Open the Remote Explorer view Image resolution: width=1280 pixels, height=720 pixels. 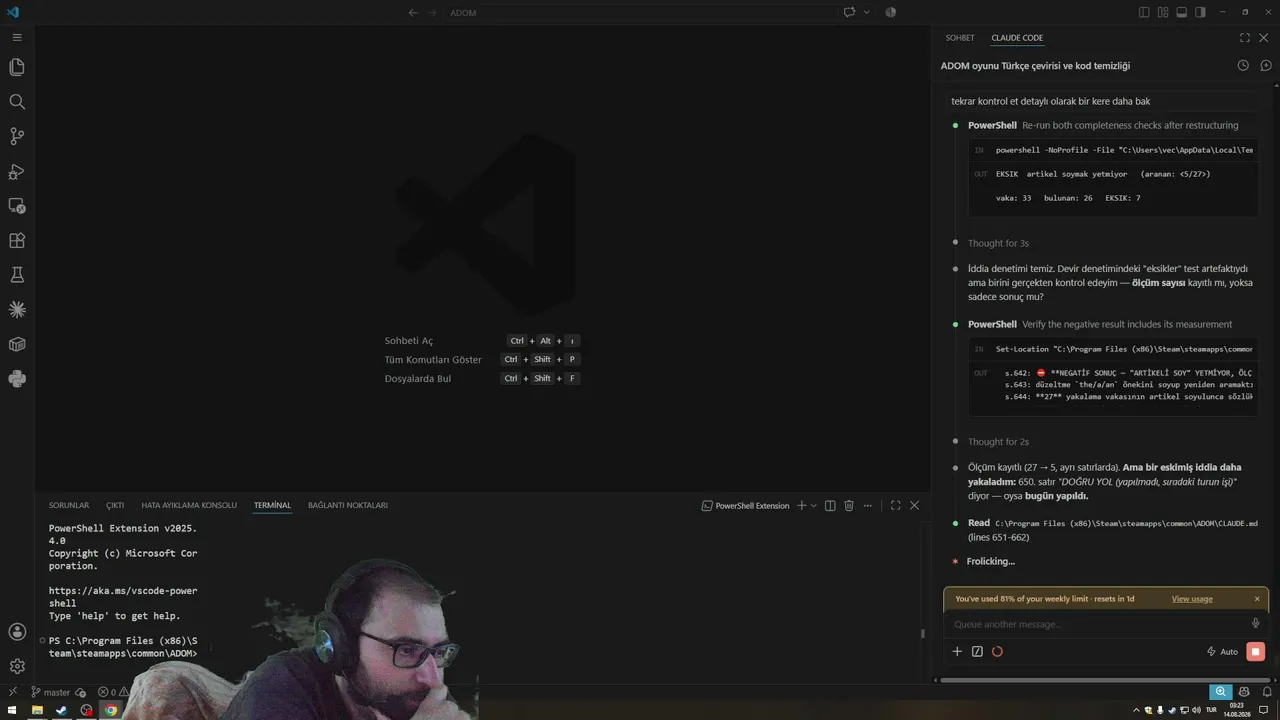[x=17, y=206]
